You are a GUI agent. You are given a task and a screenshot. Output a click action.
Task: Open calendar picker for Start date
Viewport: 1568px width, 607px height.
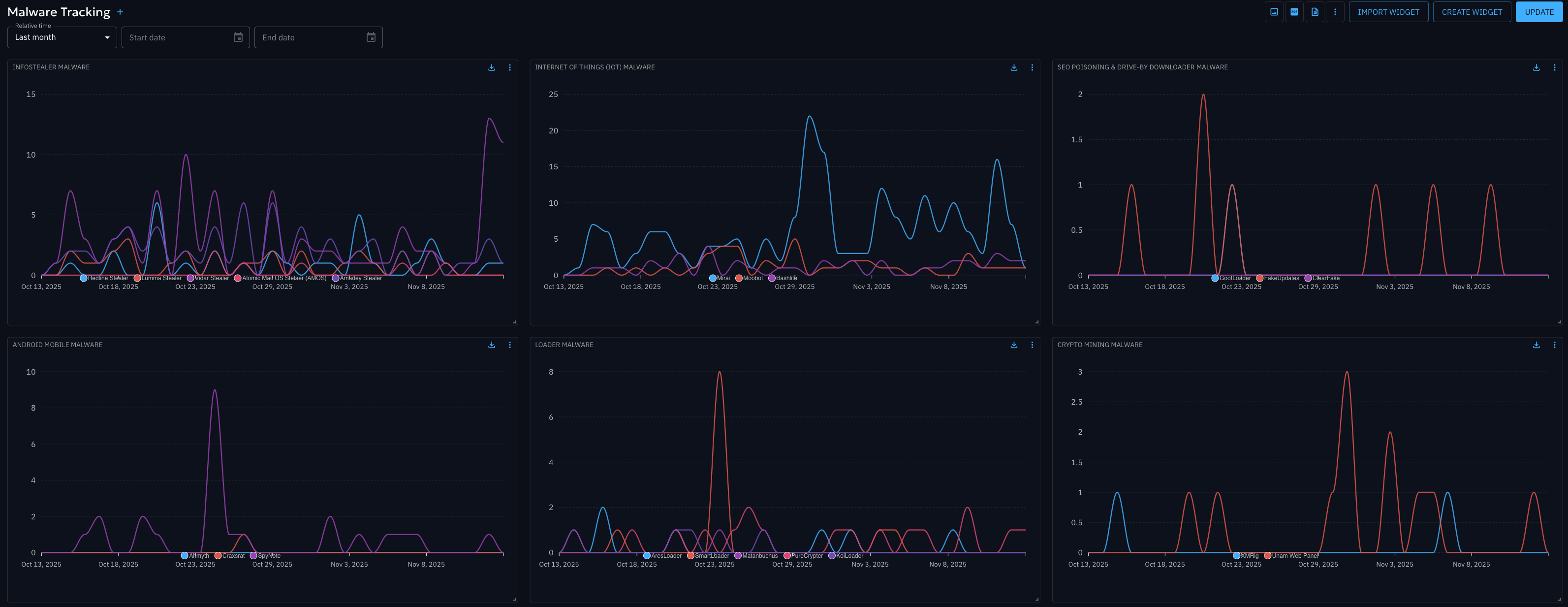coord(238,38)
